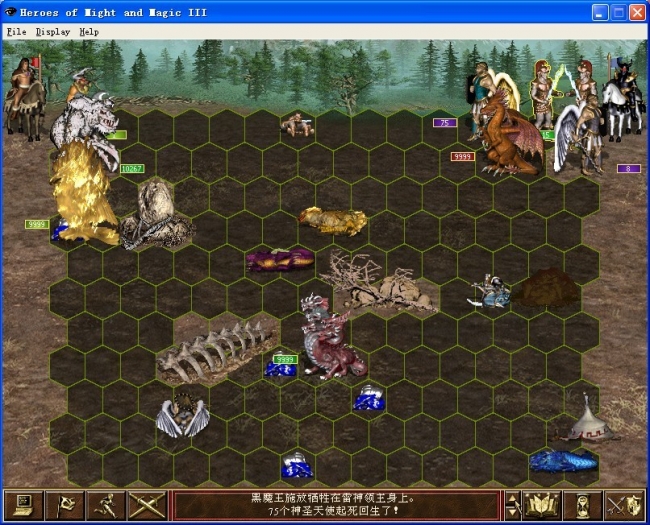Open the Help menu
Image resolution: width=650 pixels, height=525 pixels.
pyautogui.click(x=89, y=32)
